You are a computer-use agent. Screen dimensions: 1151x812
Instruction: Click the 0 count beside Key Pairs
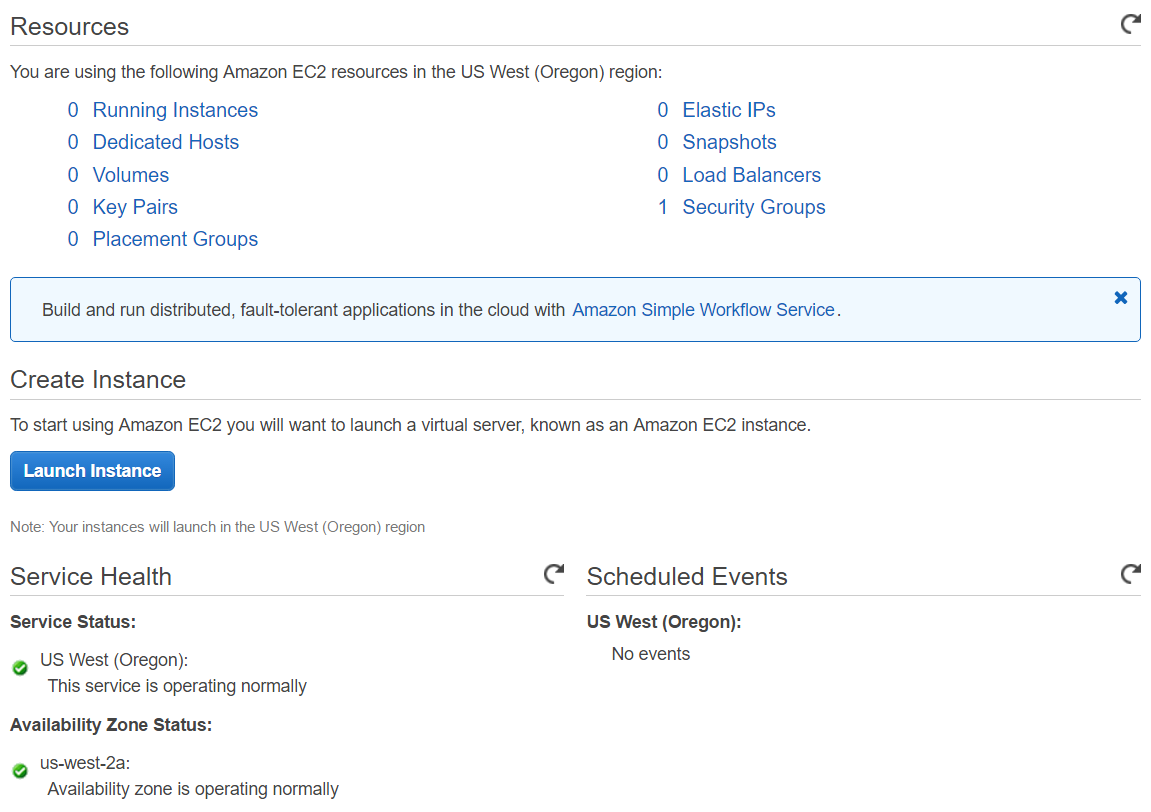pos(73,207)
